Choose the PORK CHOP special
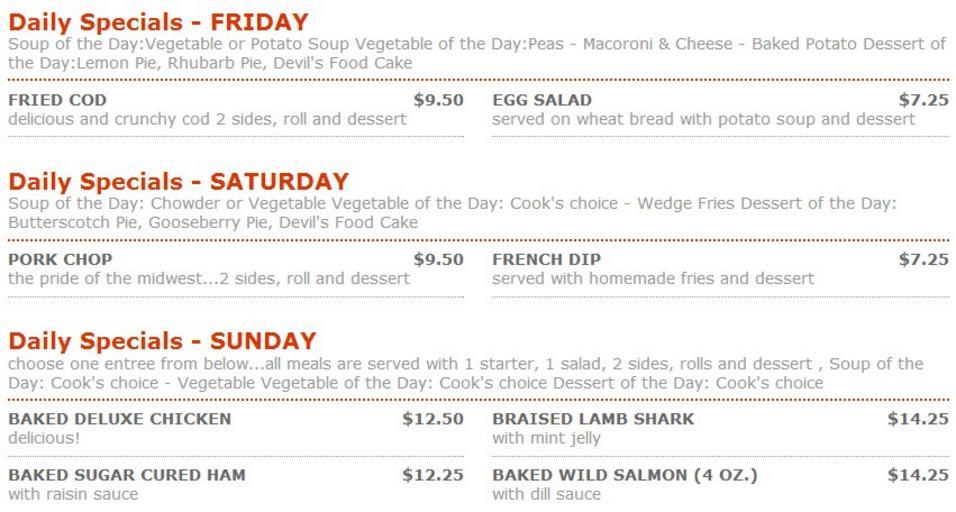 (60, 260)
